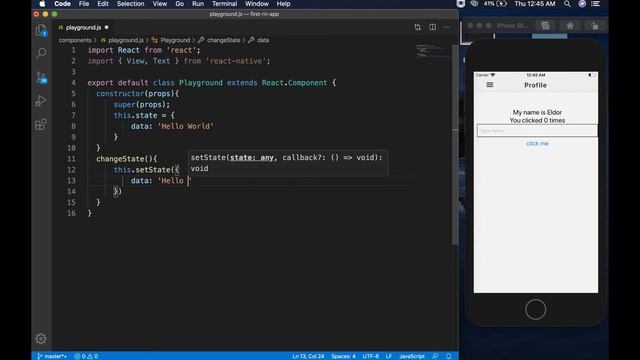This screenshot has width=640, height=360.
Task: Expand the Playground class breadcrumb
Action: point(175,40)
